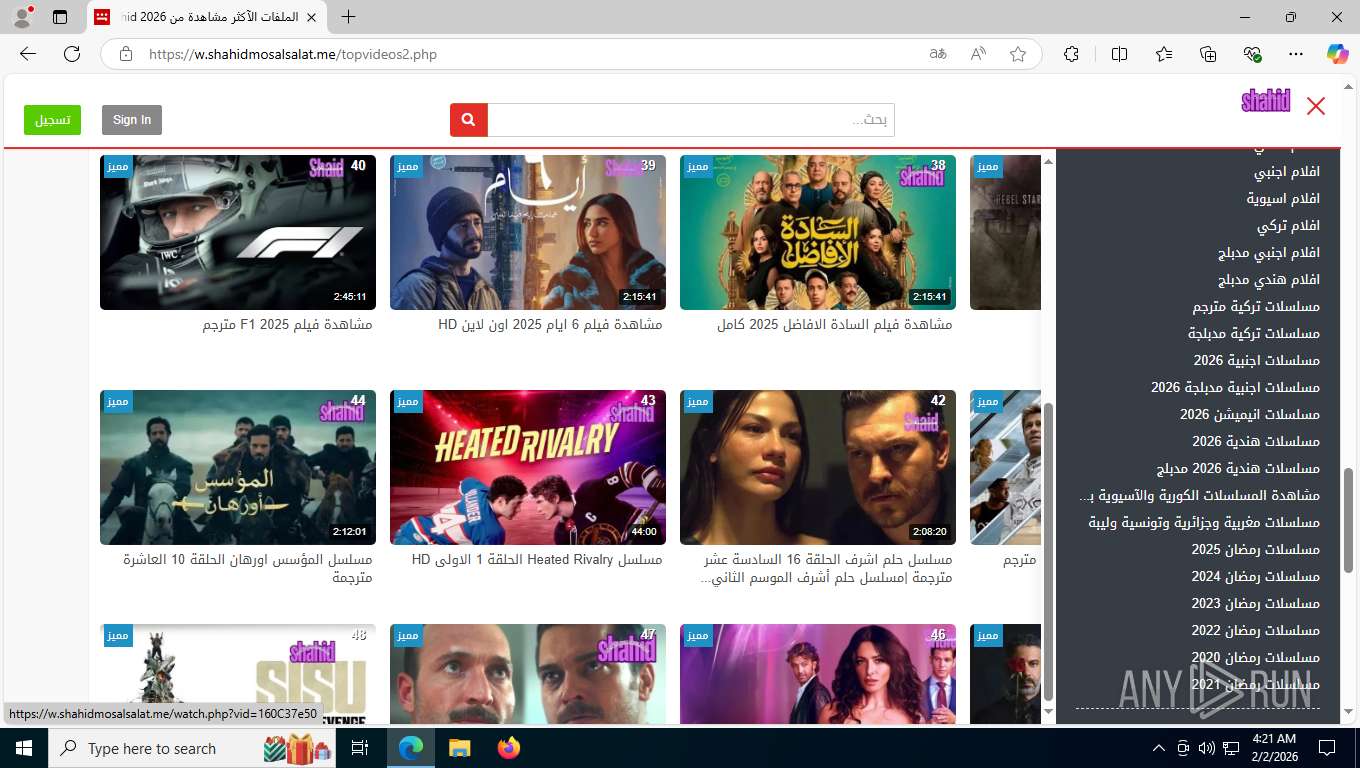1360x768 pixels.
Task: Open the volume icon in the system tray
Action: click(x=1206, y=748)
